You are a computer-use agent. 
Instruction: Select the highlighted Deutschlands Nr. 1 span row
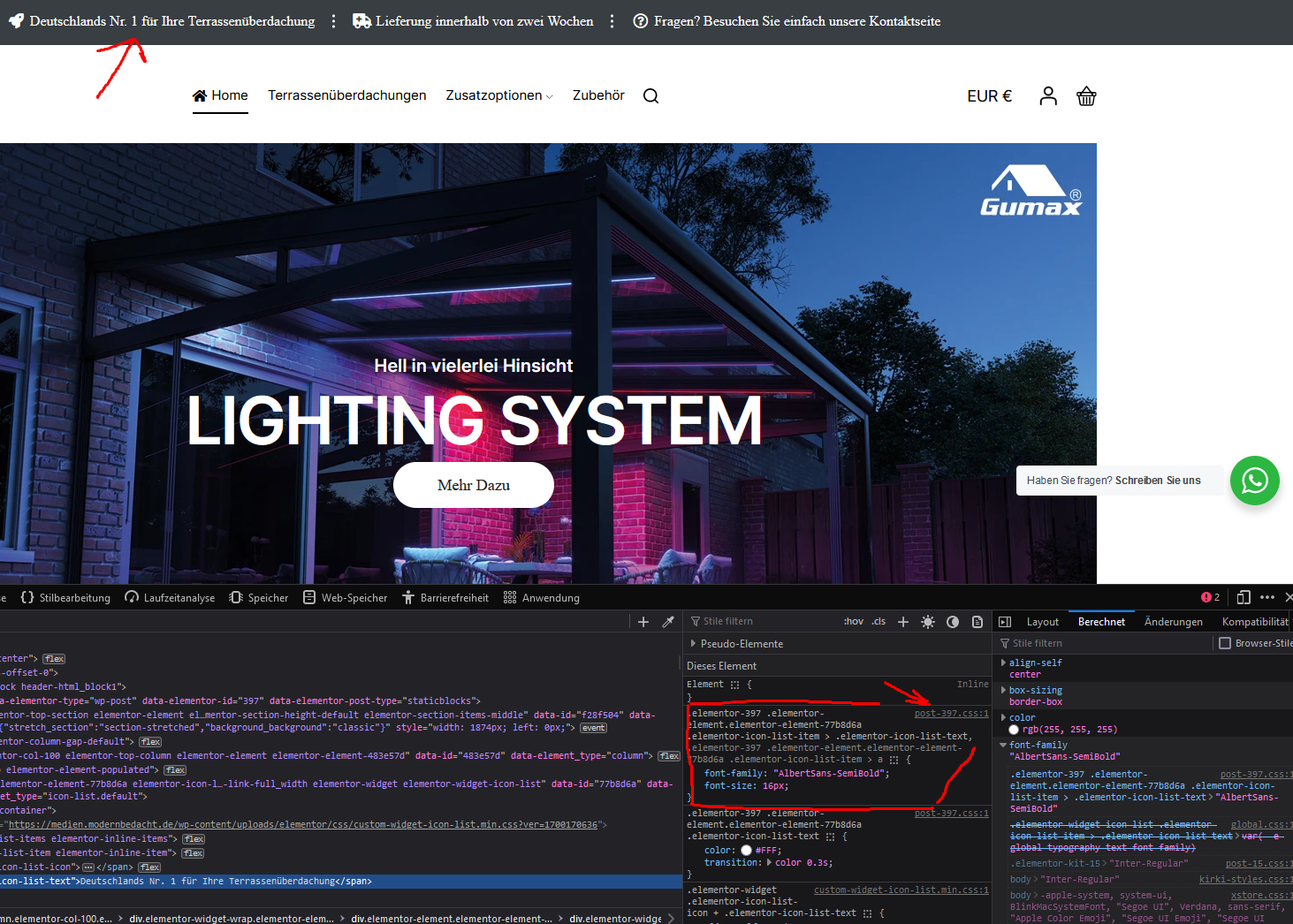(x=341, y=882)
